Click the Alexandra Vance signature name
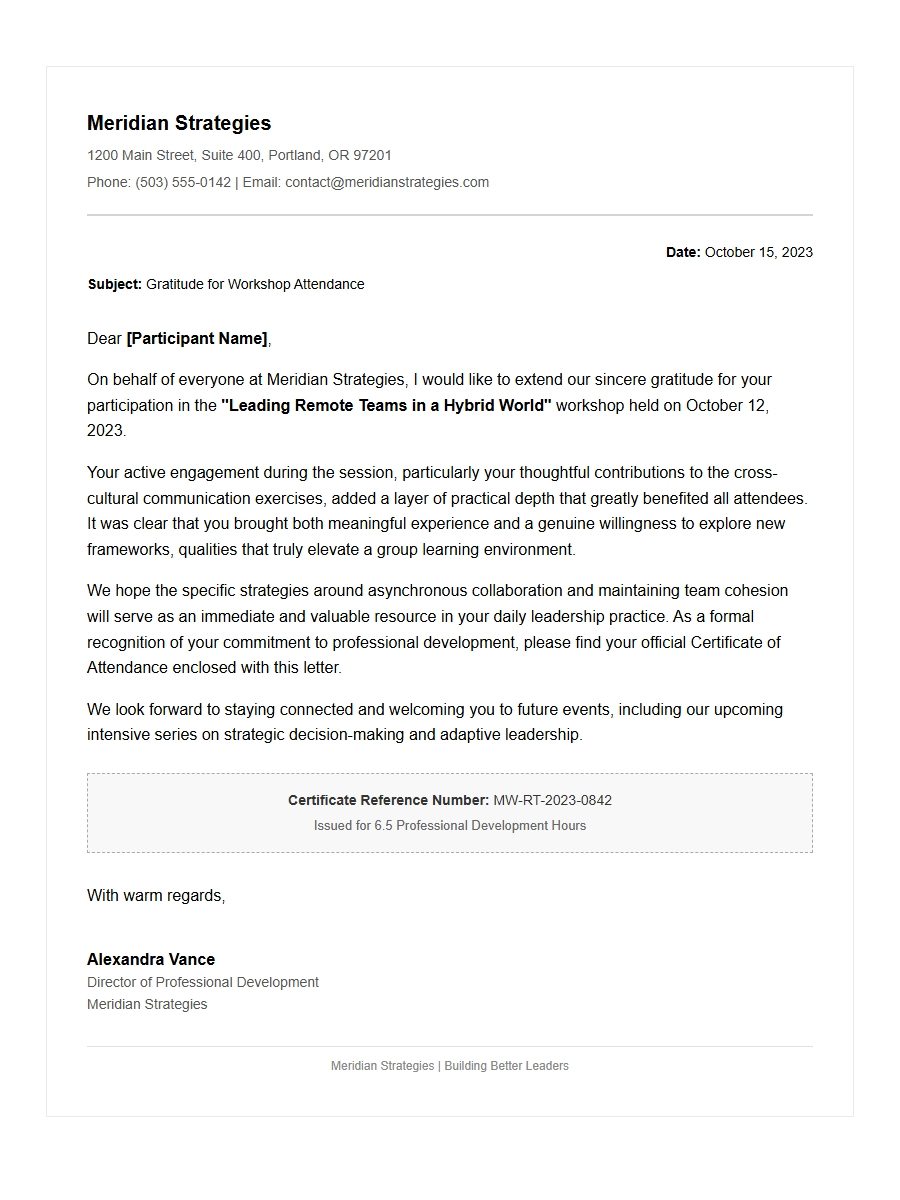The width and height of the screenshot is (900, 1200). coord(151,959)
